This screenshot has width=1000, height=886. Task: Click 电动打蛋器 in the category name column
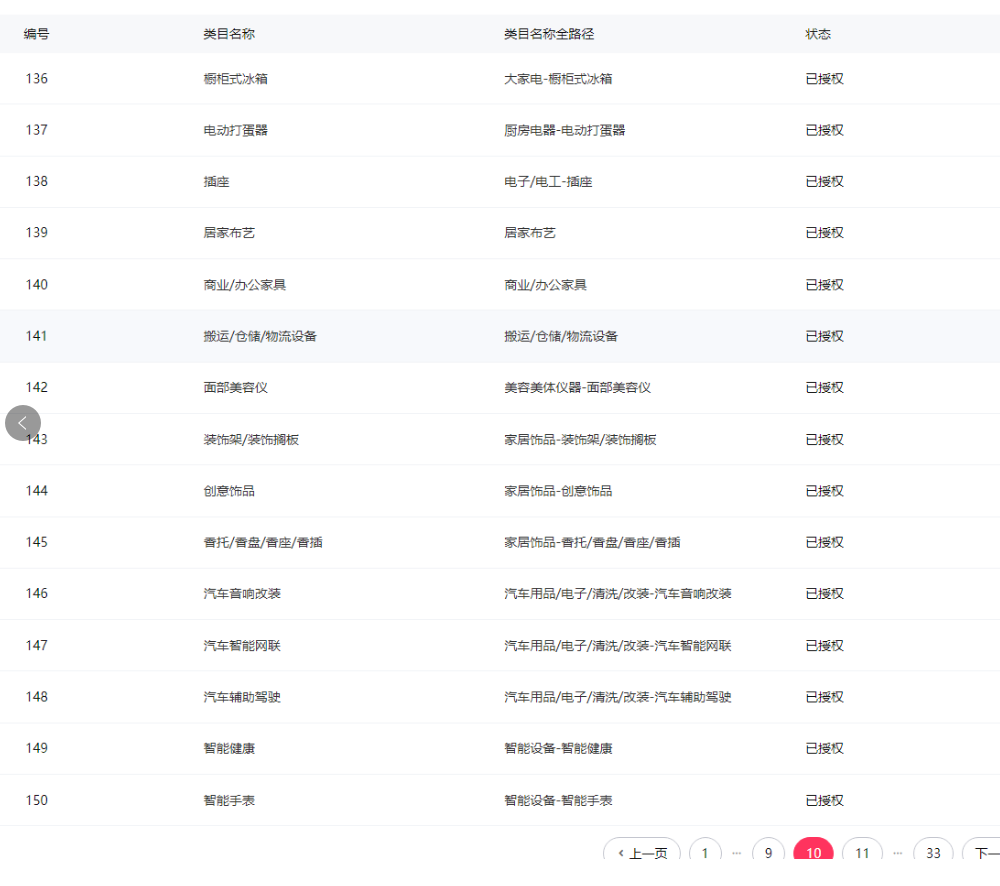(x=235, y=130)
